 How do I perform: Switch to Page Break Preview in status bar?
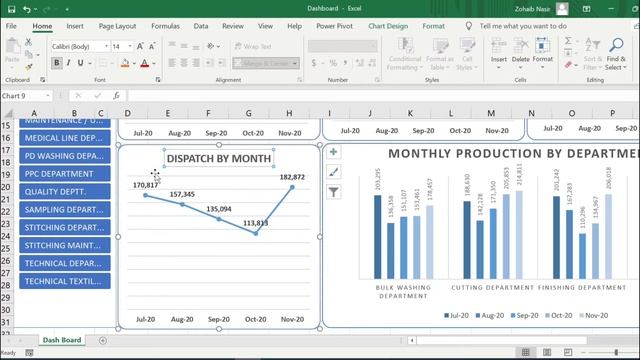568,352
